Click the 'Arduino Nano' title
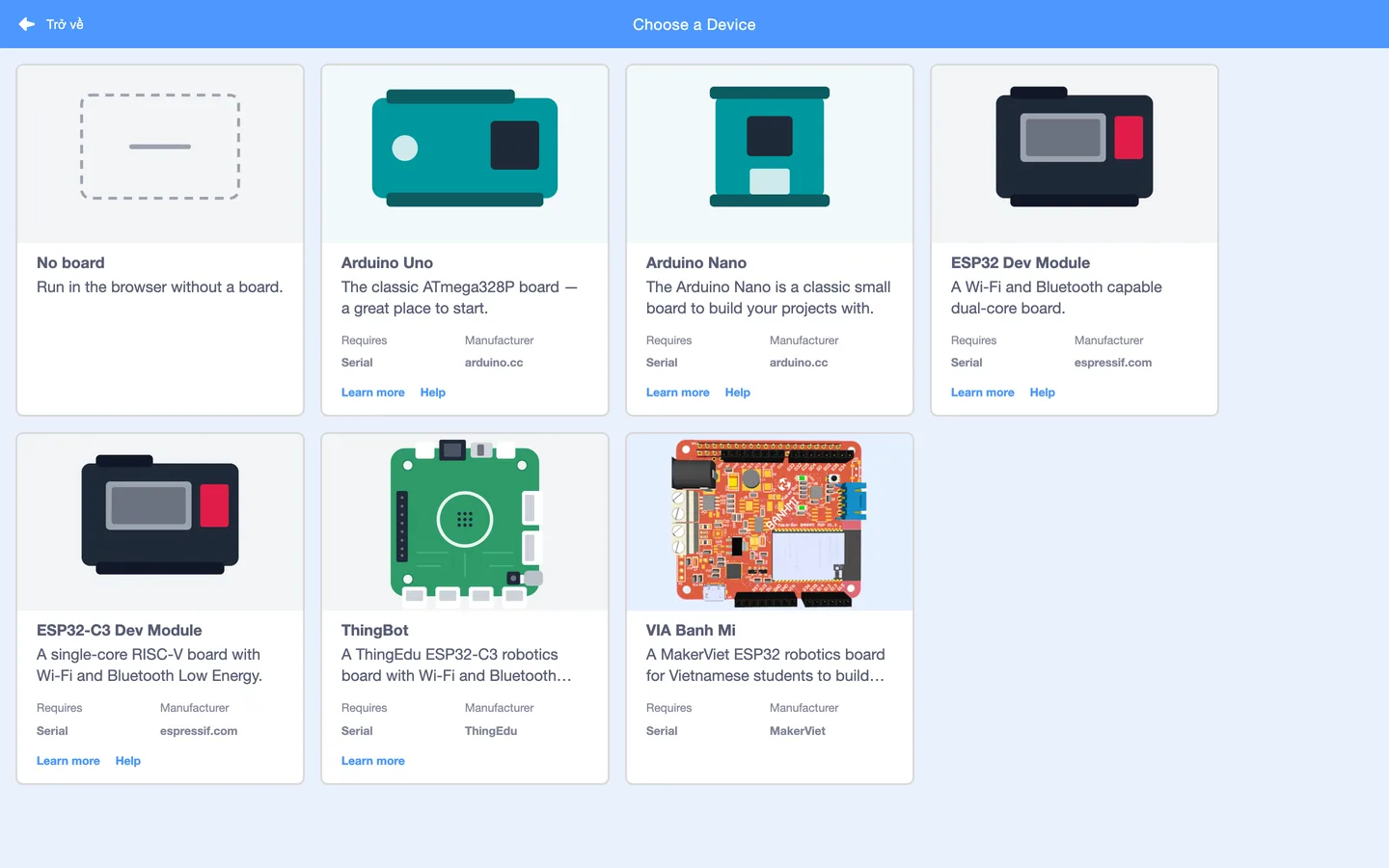 coord(696,262)
